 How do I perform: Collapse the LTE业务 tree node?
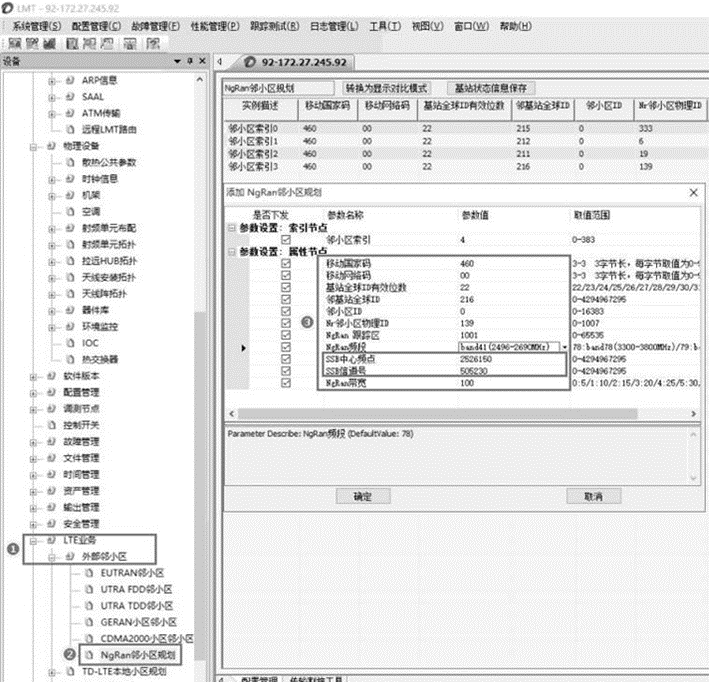(x=33, y=541)
